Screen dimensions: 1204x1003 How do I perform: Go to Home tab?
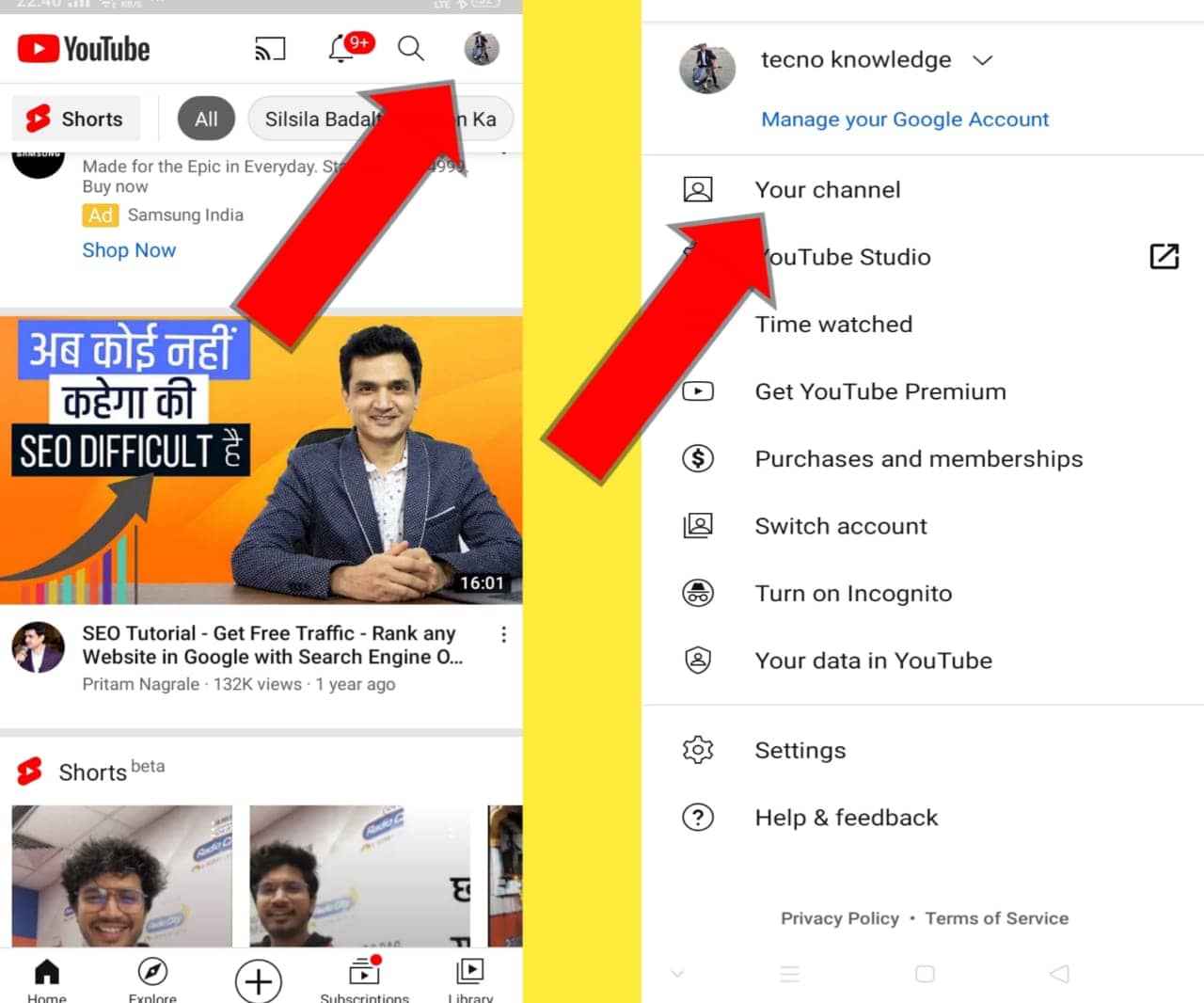(x=46, y=979)
